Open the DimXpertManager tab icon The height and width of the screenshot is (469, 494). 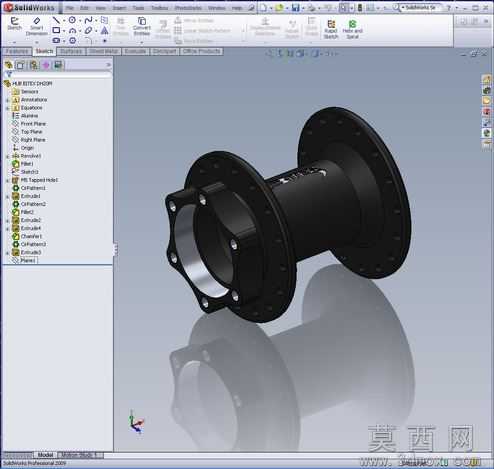point(46,65)
